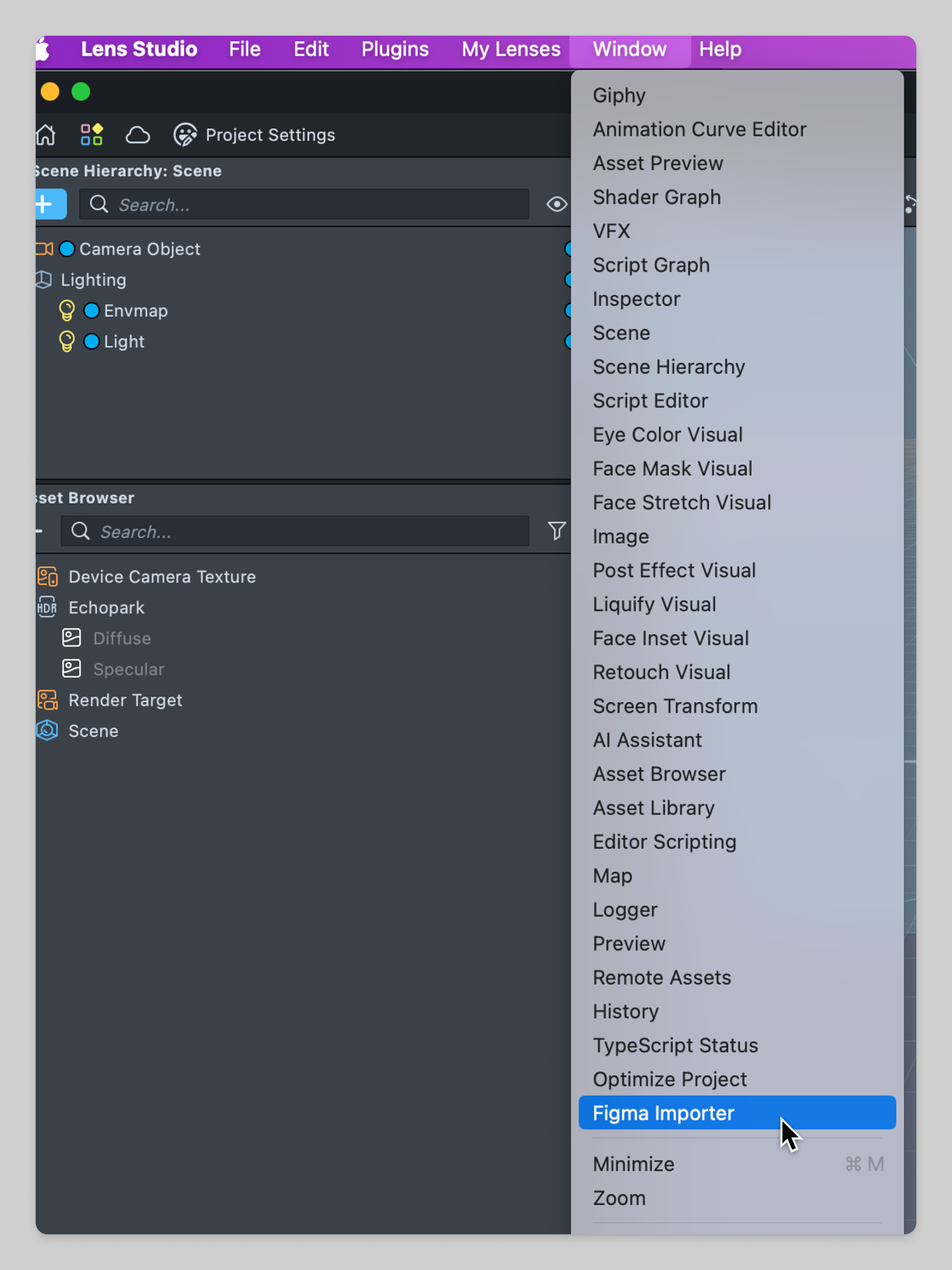Screen dimensions: 952x1270
Task: Toggle the Scene Hierarchy eye visibility filter
Action: [556, 204]
